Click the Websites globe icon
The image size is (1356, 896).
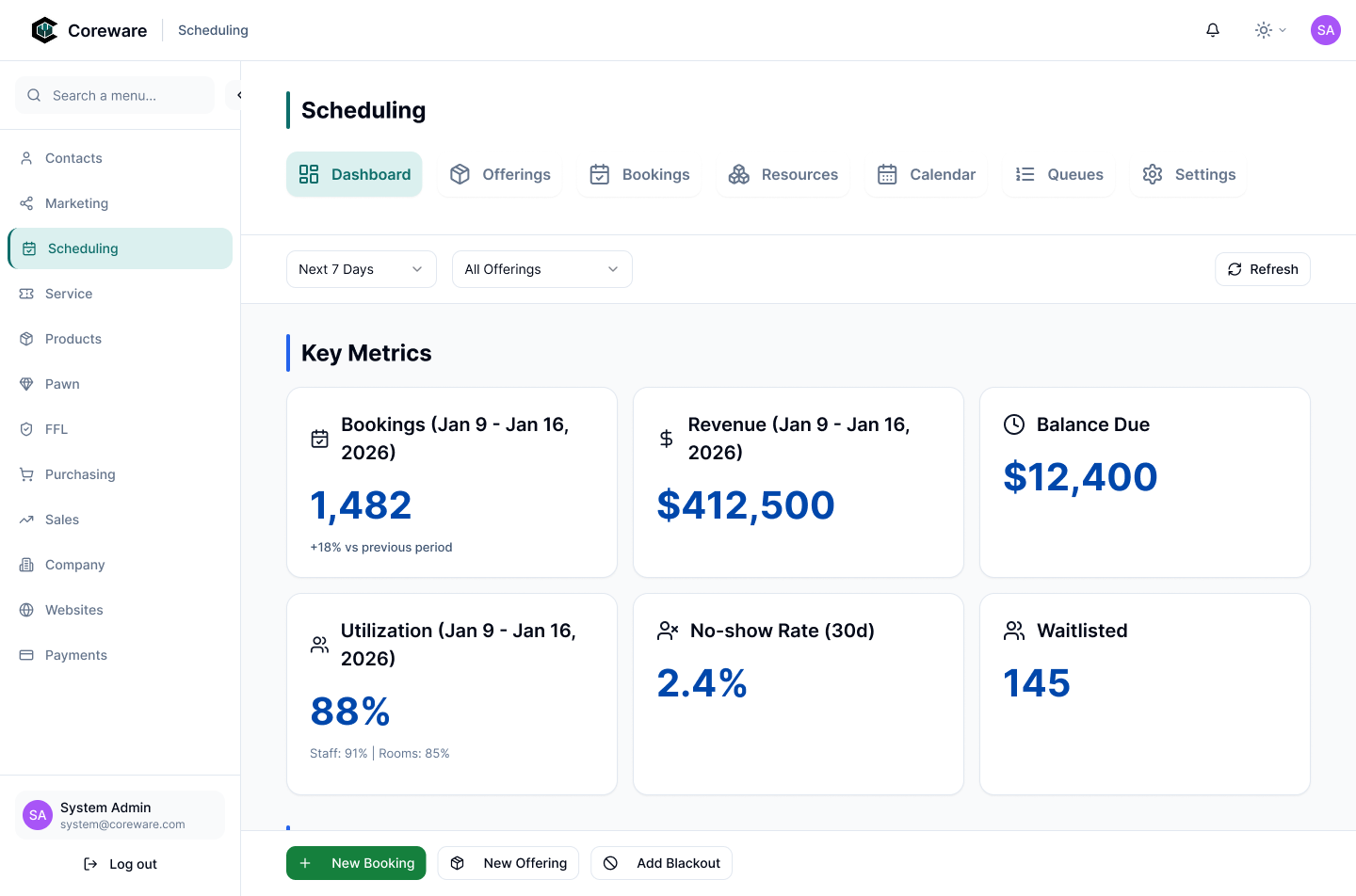(x=26, y=610)
